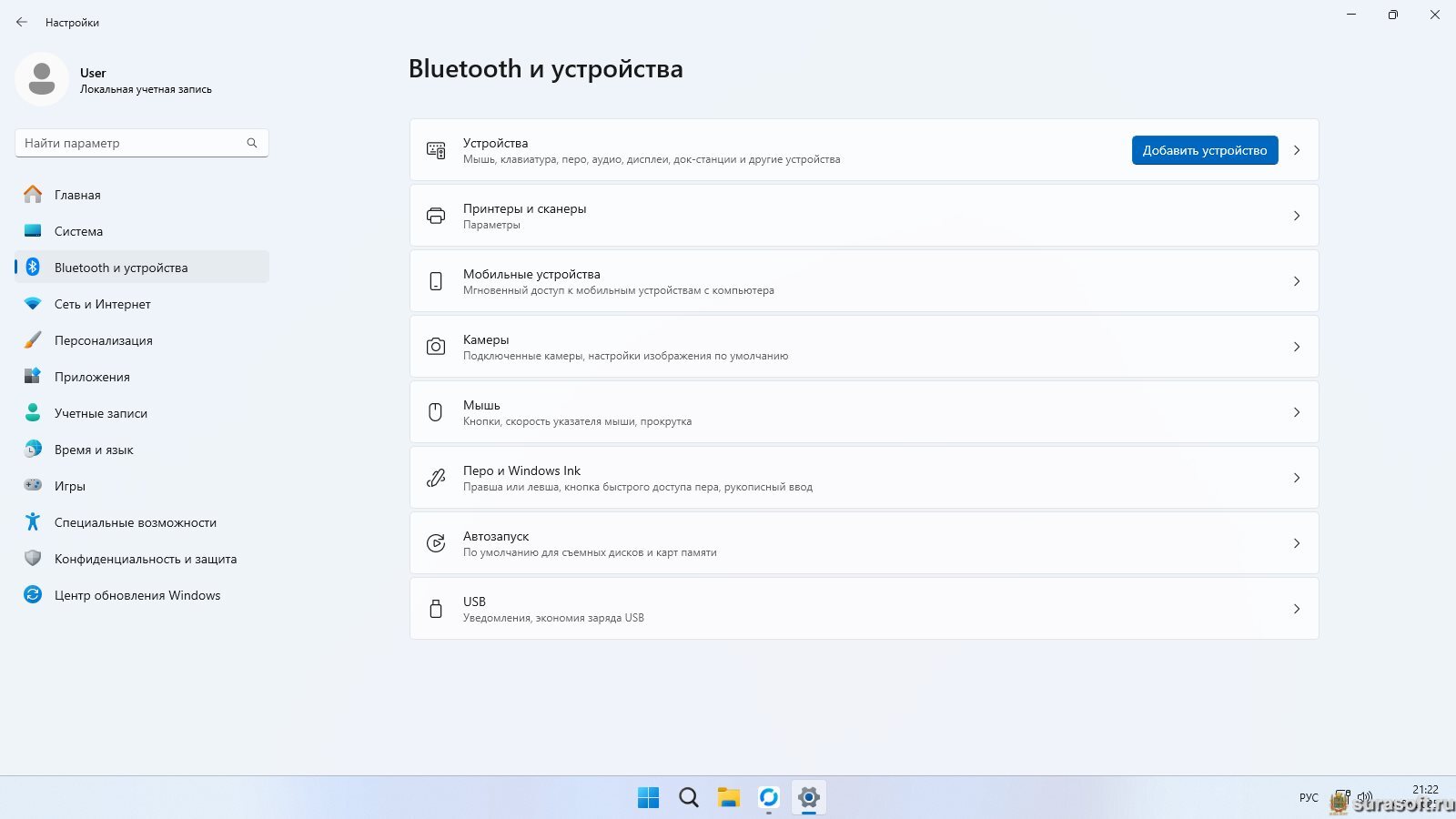1456x819 pixels.
Task: Open the Windows Start menu
Action: tap(649, 798)
